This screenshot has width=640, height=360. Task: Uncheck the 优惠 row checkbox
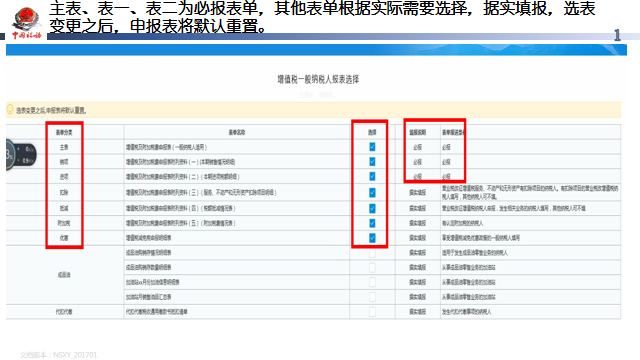(372, 238)
